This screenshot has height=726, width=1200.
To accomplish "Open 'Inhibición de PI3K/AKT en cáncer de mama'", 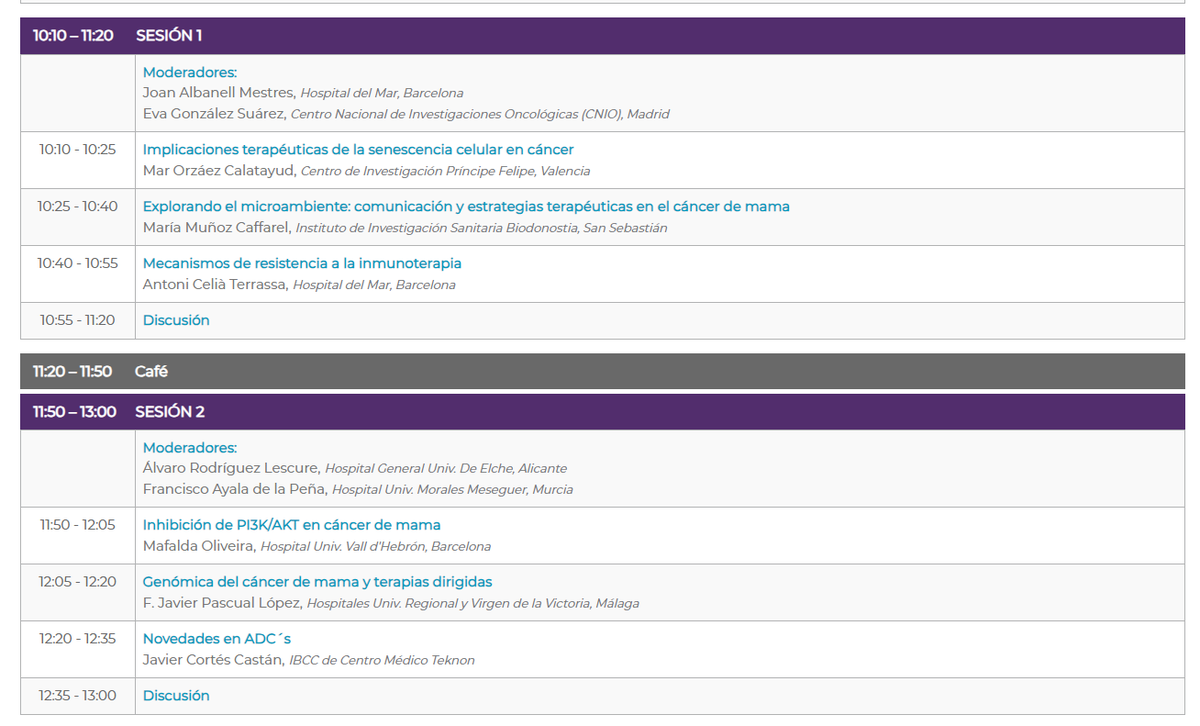I will point(292,525).
